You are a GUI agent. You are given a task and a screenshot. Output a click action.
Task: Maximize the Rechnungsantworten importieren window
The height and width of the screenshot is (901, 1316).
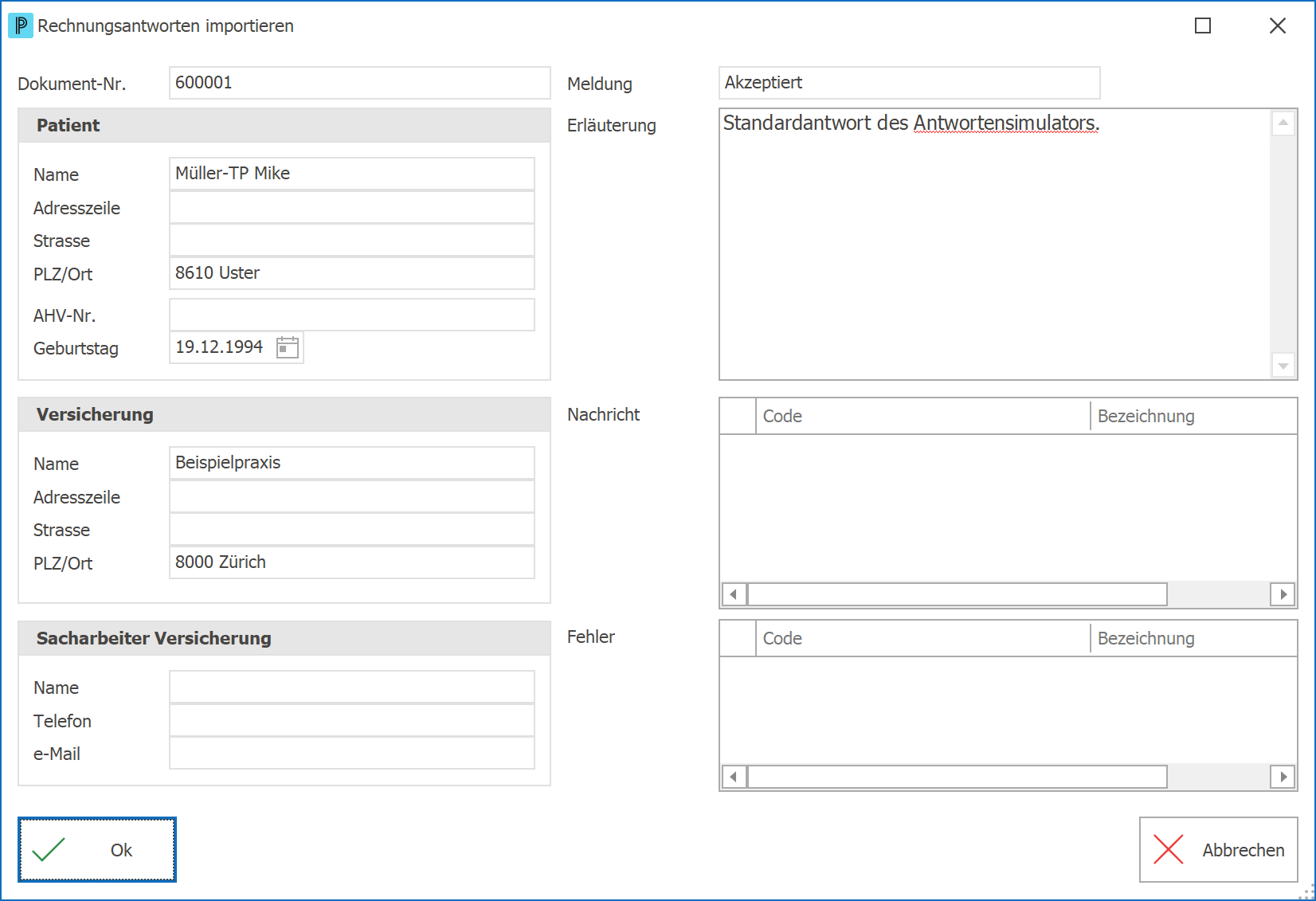(1203, 25)
